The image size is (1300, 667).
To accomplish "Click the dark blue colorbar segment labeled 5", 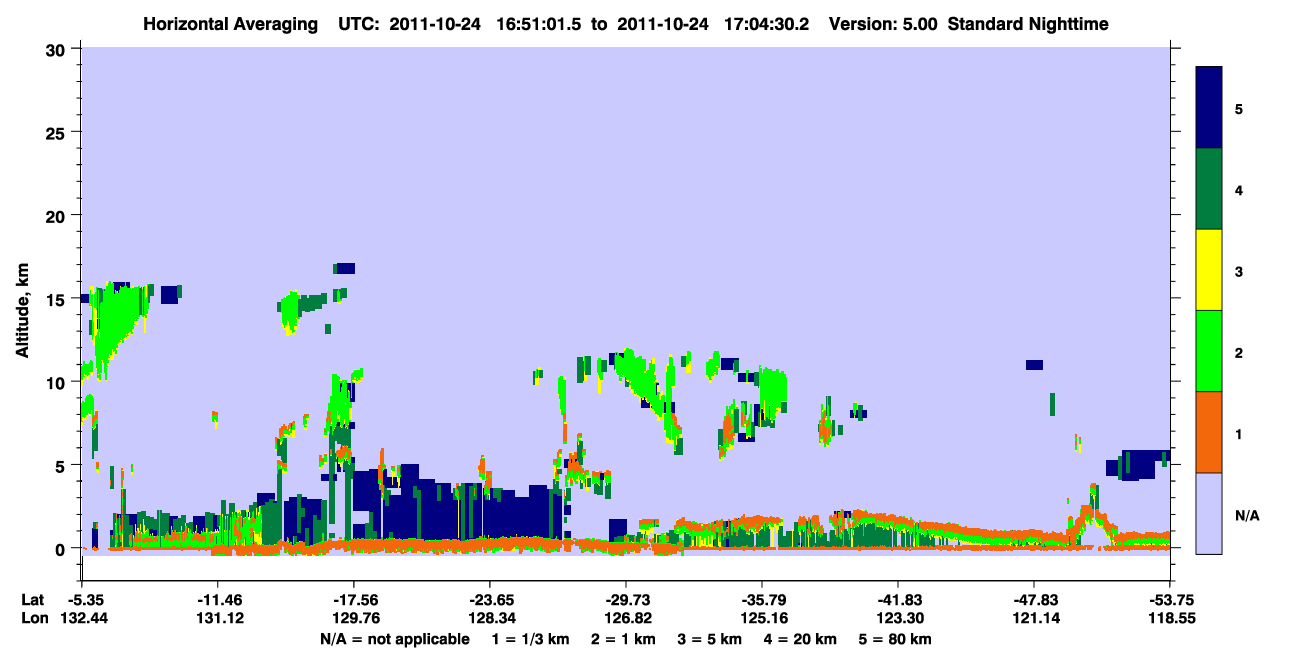I will pyautogui.click(x=1209, y=108).
